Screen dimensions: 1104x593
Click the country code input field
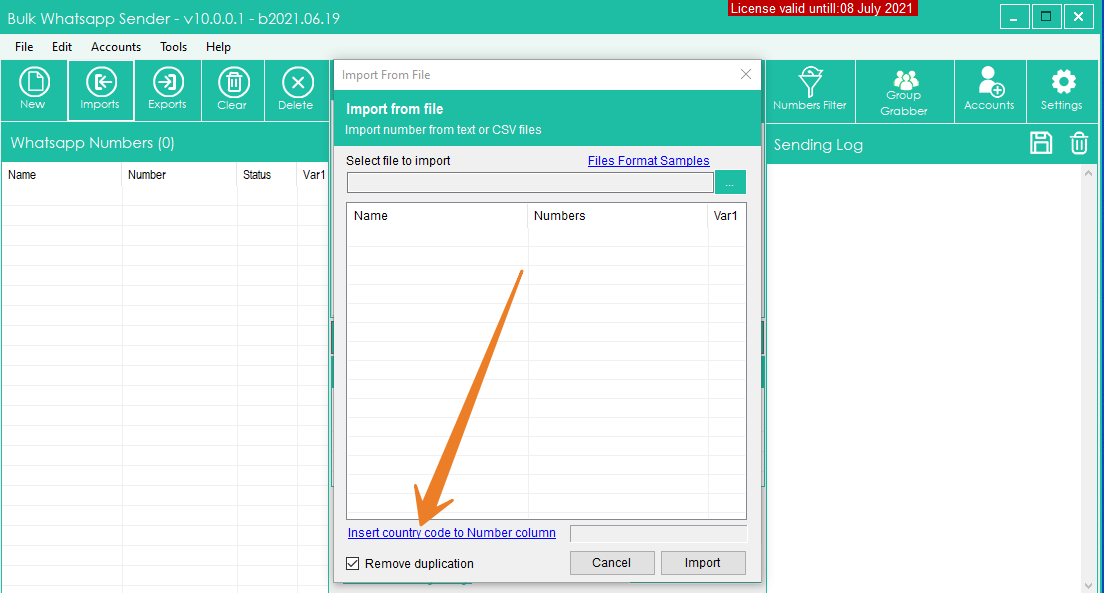click(658, 533)
